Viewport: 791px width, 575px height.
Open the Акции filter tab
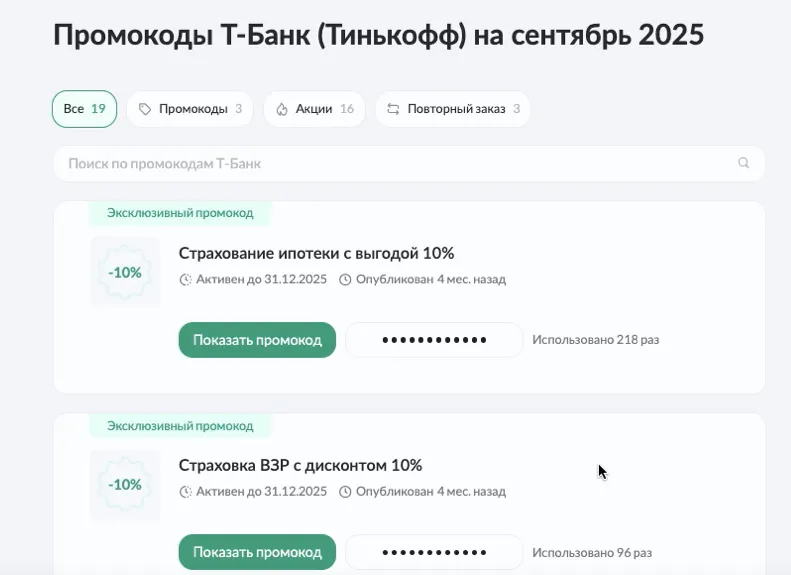pos(314,109)
